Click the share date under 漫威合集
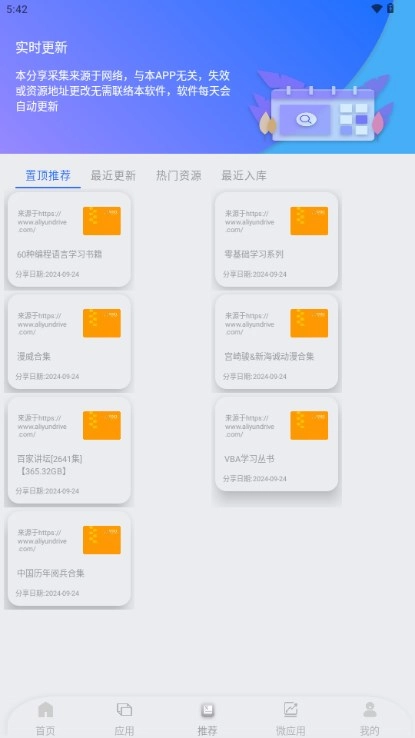This screenshot has height=738, width=415. [48, 377]
